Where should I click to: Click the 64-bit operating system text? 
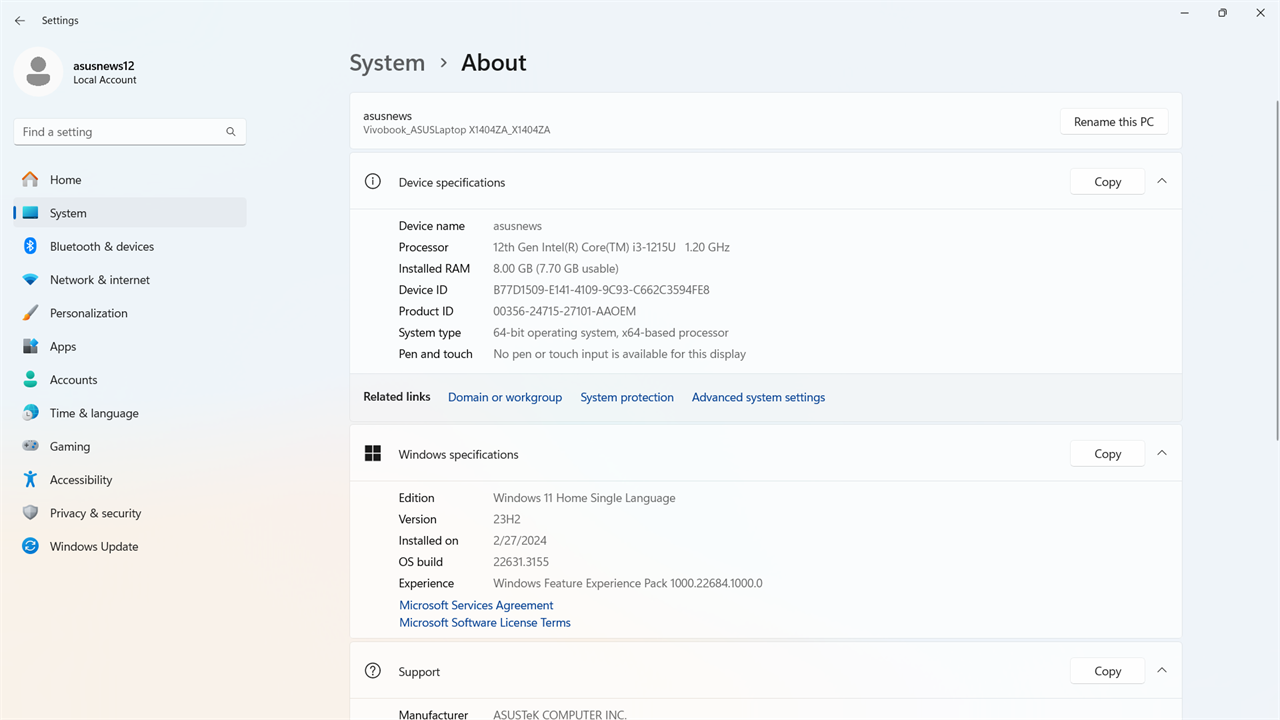[611, 333]
